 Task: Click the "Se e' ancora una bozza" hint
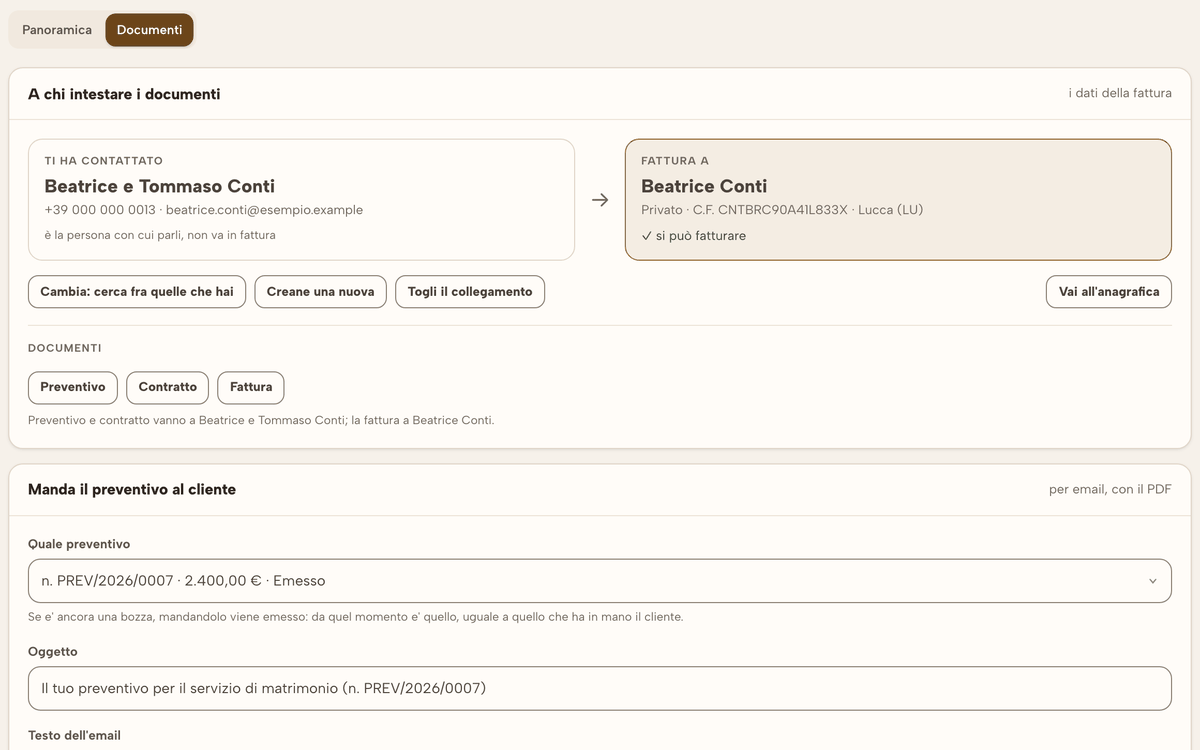(x=355, y=617)
